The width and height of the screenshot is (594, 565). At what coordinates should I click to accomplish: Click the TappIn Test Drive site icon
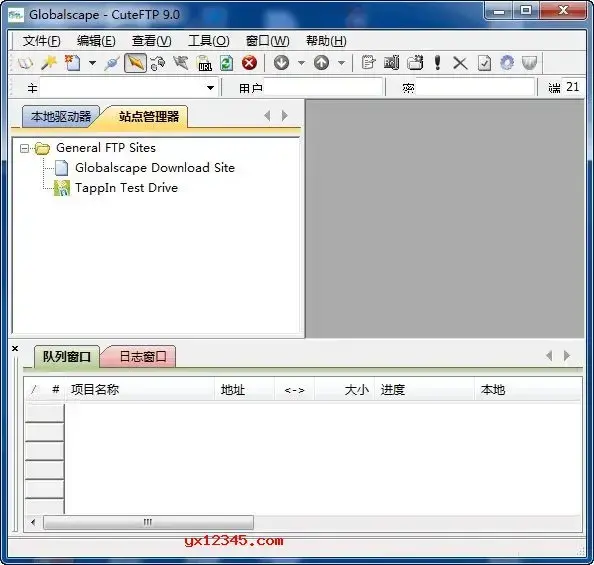coord(62,188)
